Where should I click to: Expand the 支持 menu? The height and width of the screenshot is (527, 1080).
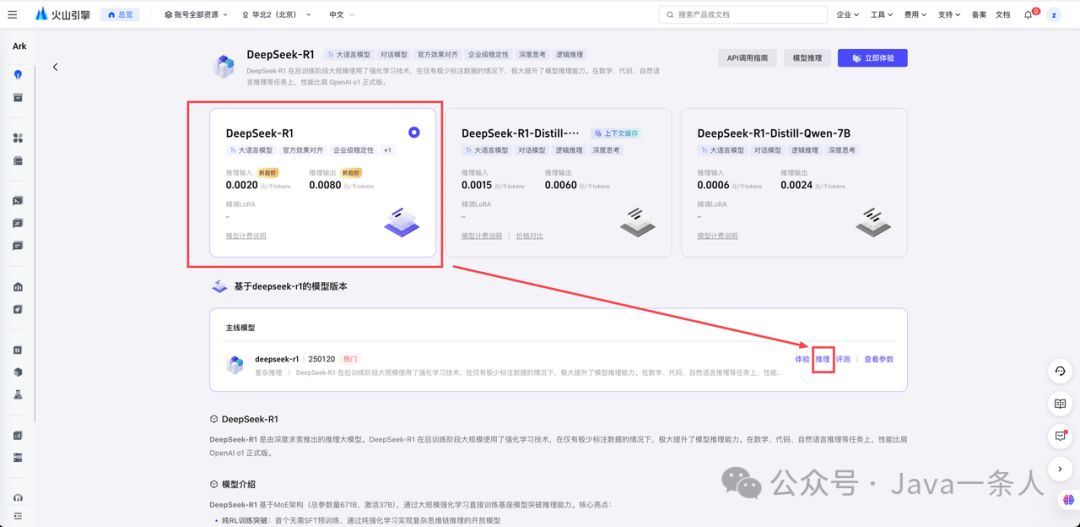(949, 14)
